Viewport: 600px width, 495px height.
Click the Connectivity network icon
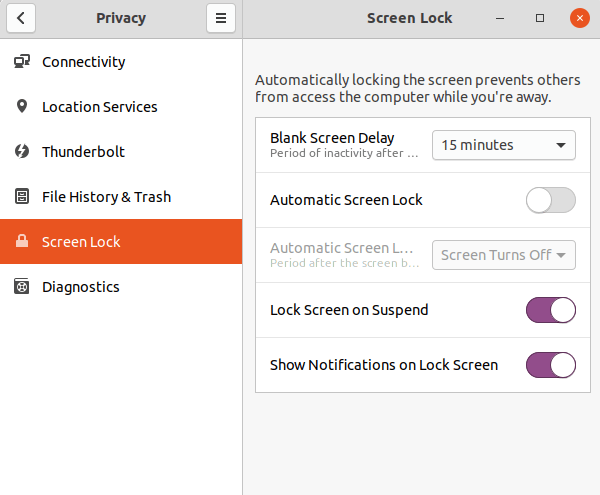click(x=21, y=62)
